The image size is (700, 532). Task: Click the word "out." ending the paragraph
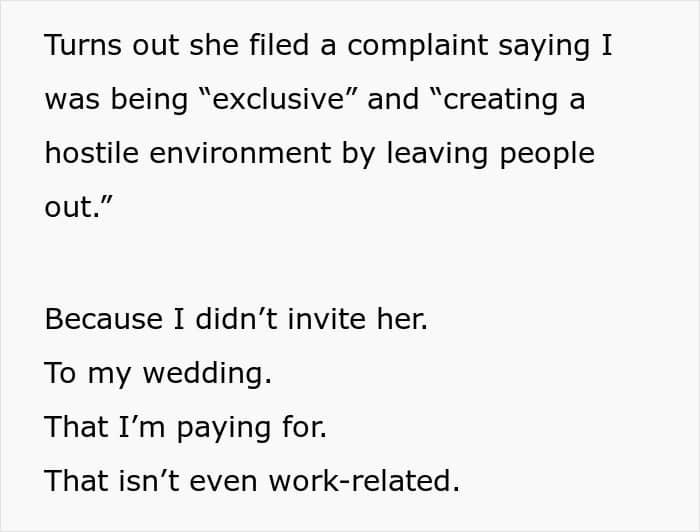tap(72, 208)
